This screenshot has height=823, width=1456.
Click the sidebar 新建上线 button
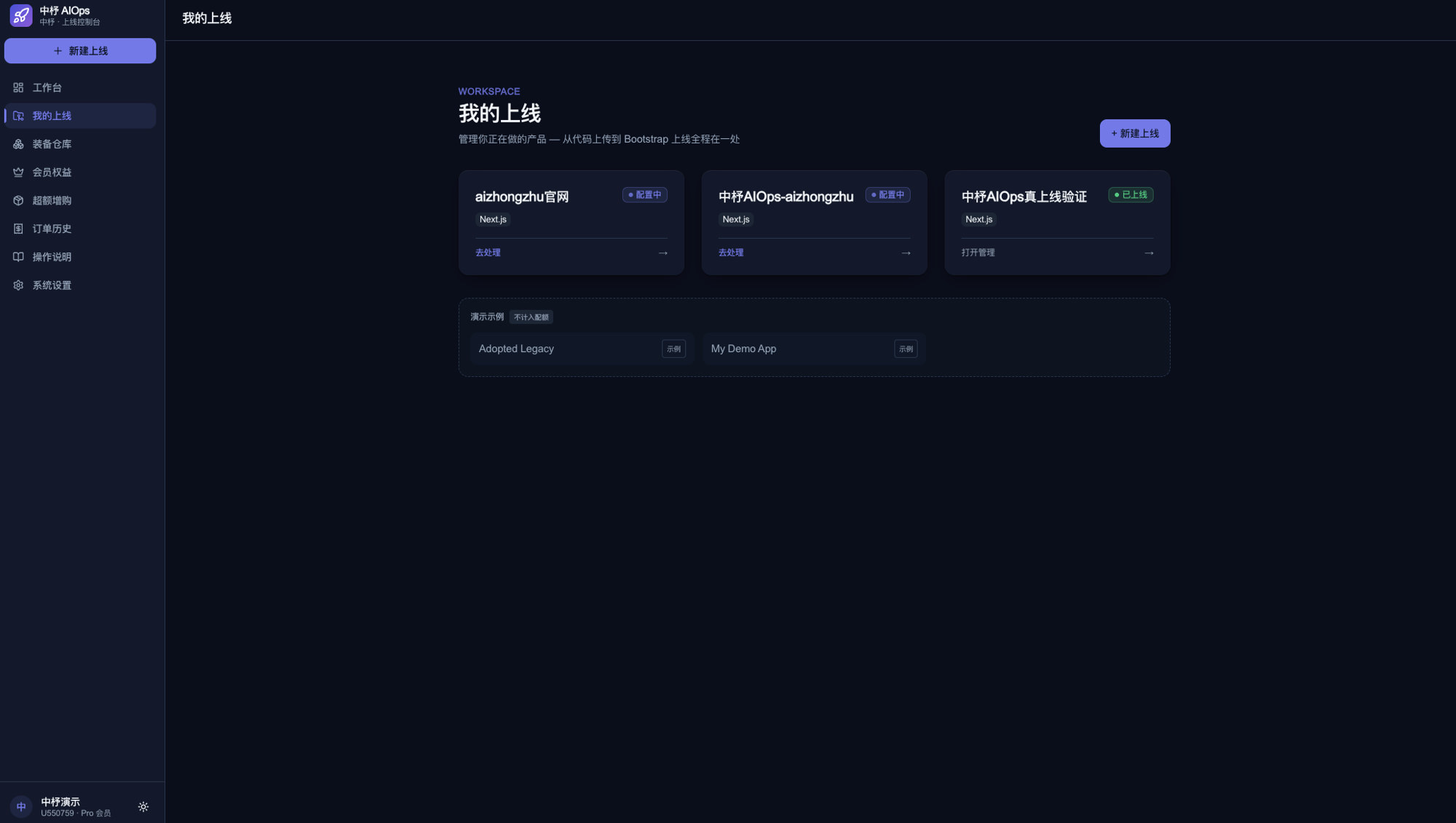[80, 51]
